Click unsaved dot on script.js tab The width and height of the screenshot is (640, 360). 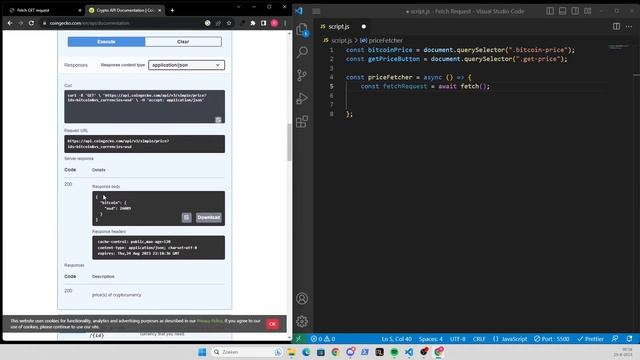click(364, 27)
